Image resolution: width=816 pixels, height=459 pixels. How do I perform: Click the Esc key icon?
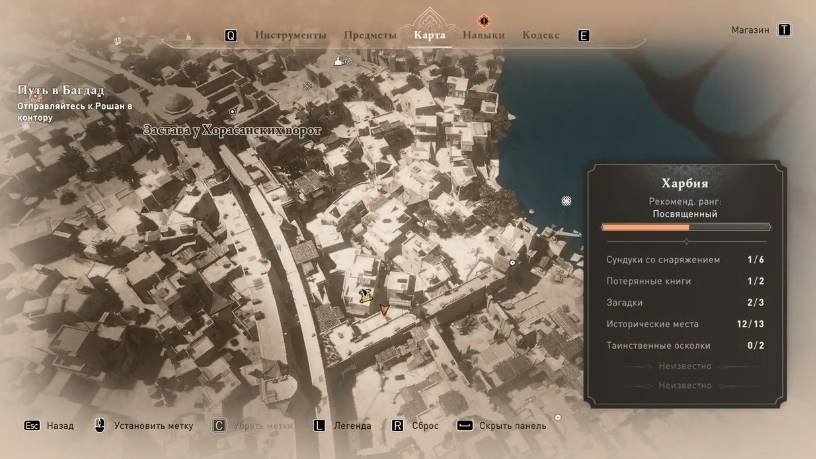[x=32, y=426]
